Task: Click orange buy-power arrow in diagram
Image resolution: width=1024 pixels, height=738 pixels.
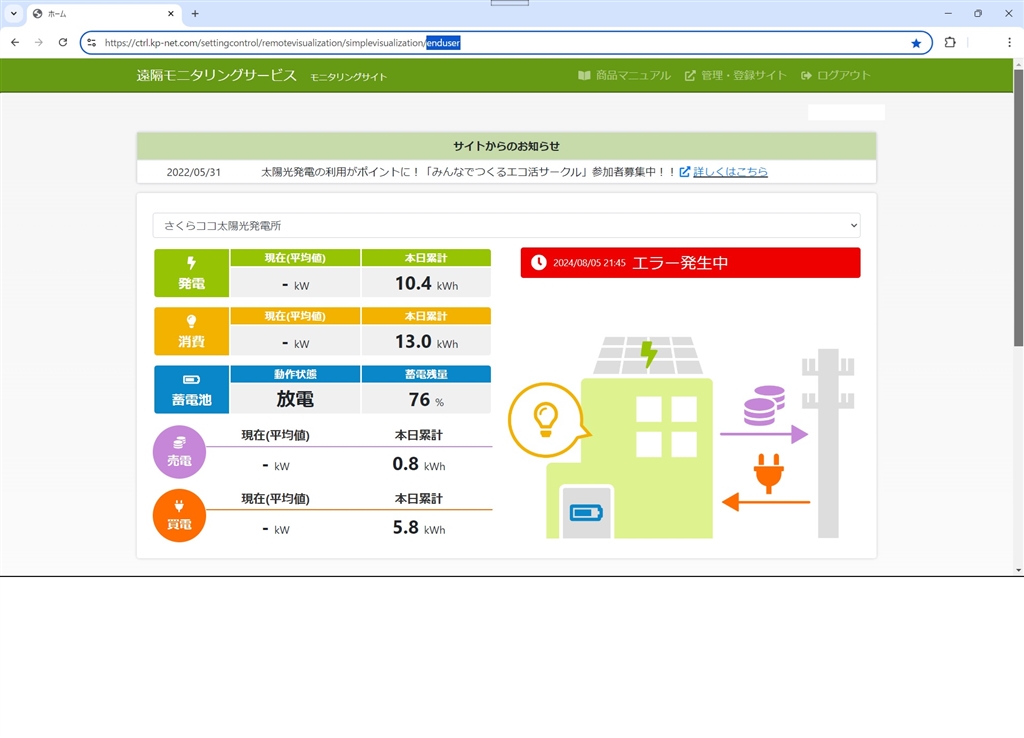Action: 765,502
